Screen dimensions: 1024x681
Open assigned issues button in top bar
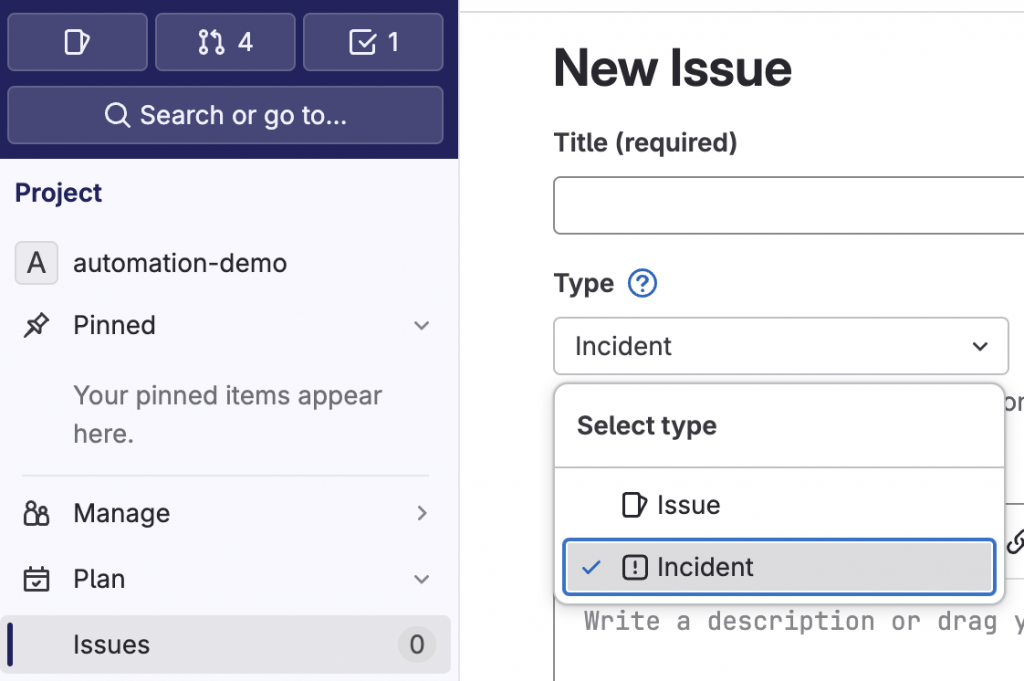(x=77, y=42)
